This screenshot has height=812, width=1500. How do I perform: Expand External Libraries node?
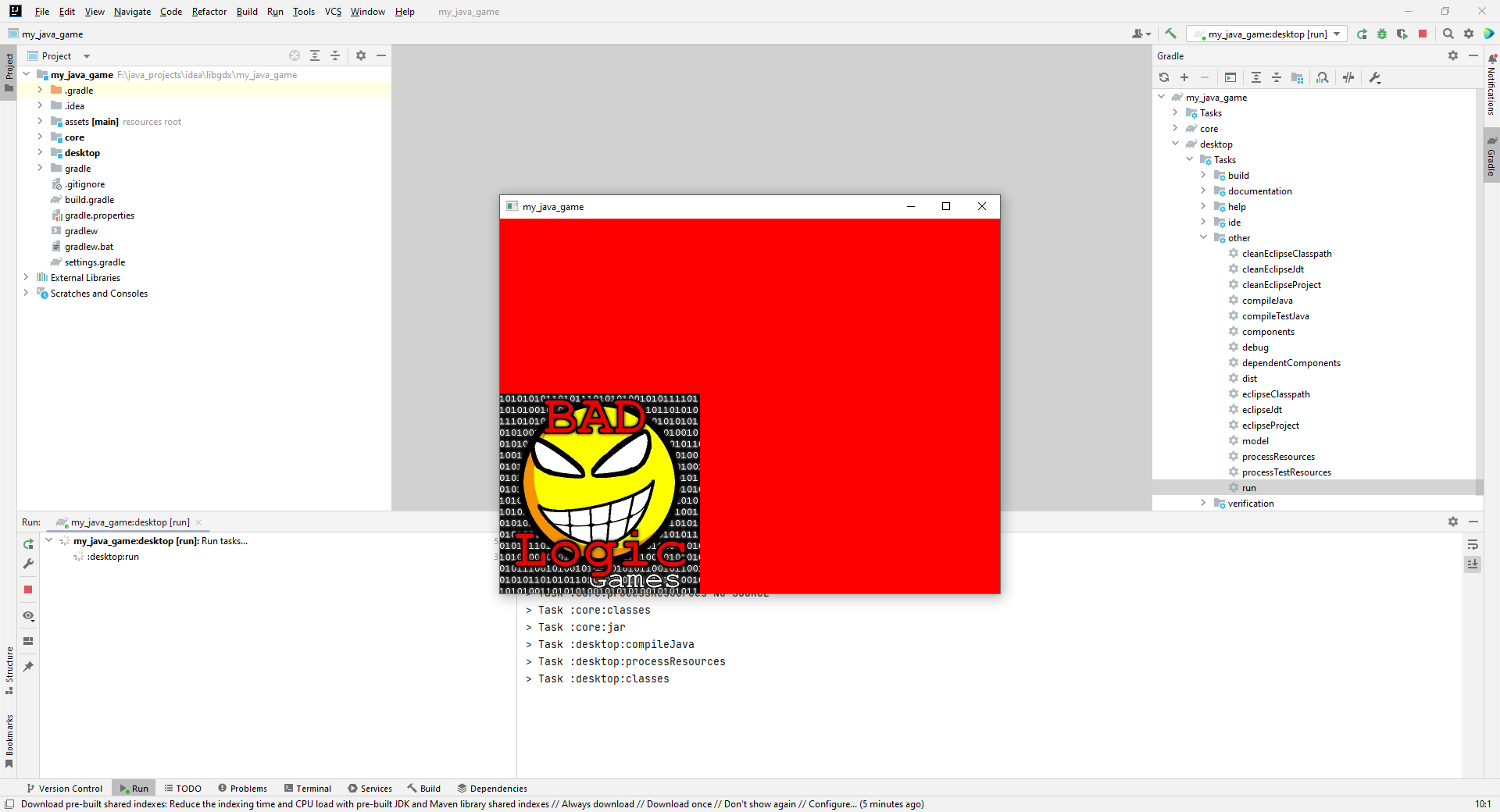tap(26, 277)
